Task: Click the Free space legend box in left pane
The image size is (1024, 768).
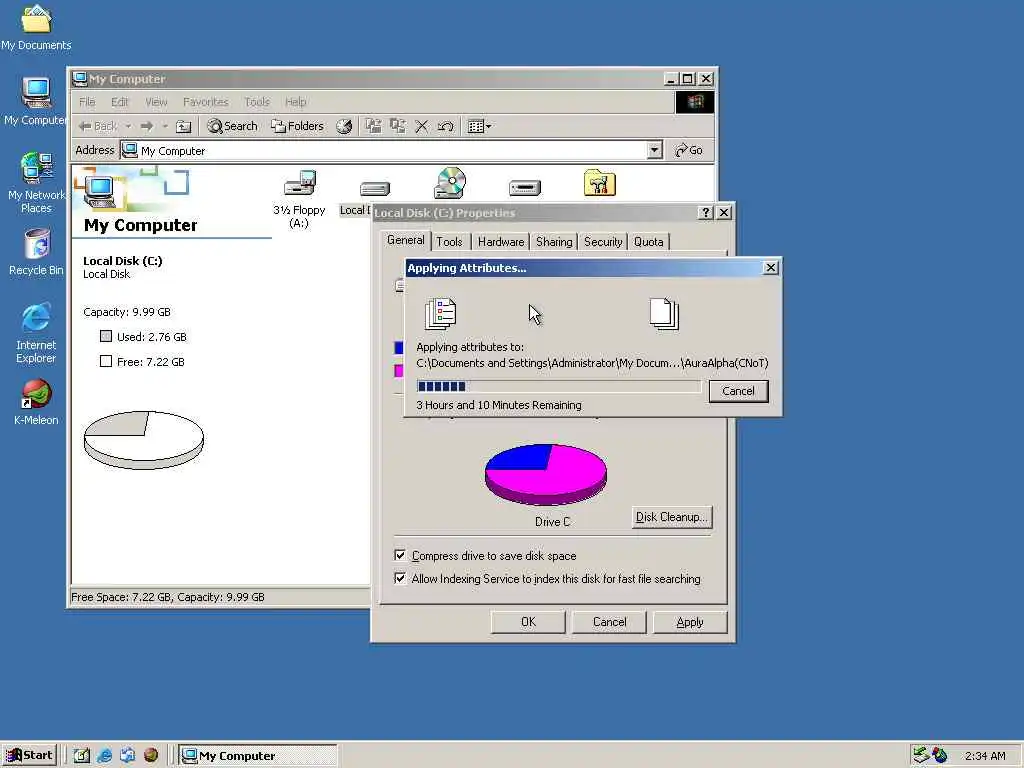Action: (x=106, y=360)
